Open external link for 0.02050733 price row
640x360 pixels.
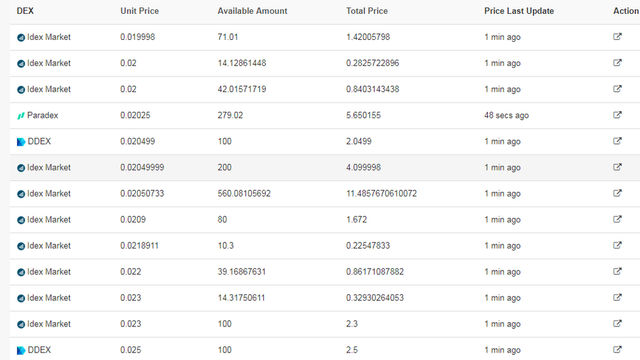(x=617, y=193)
